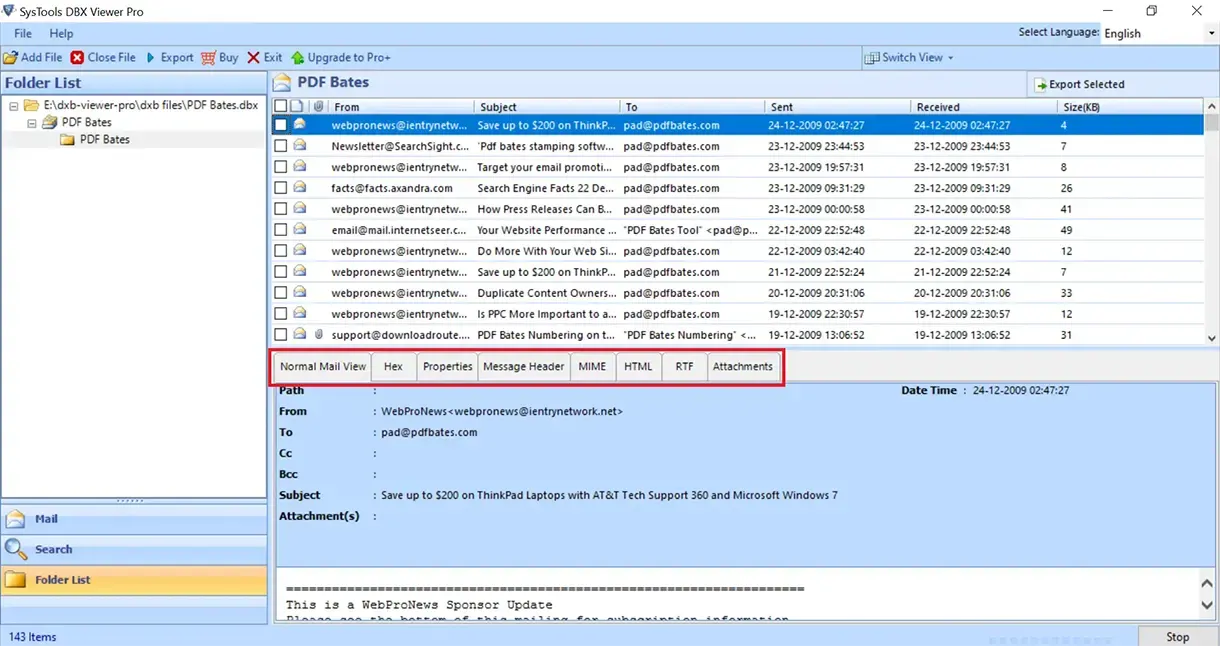The image size is (1220, 646).
Task: Switch to the Hex tab
Action: point(393,366)
